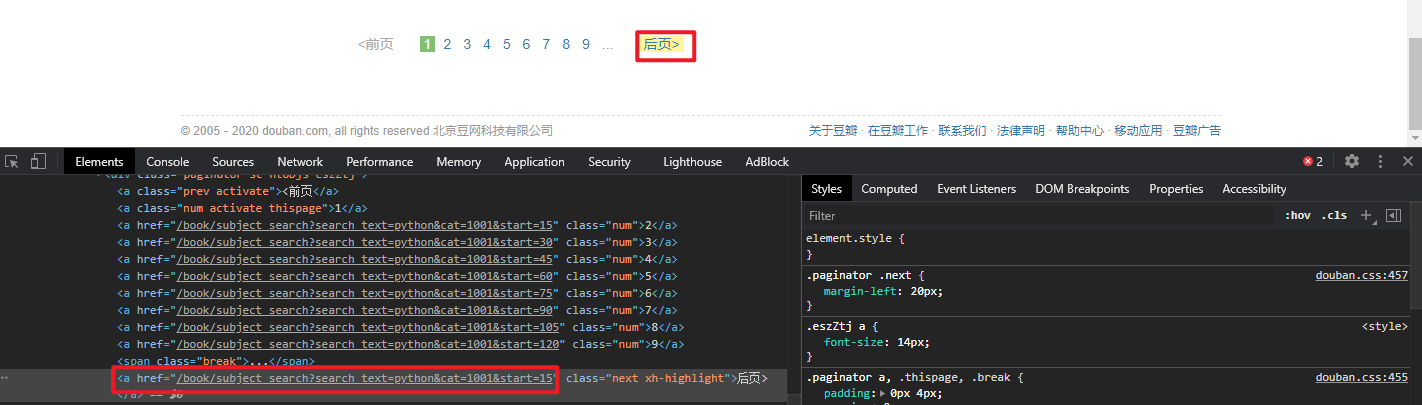Open the 帮助中心 footer link
The width and height of the screenshot is (1422, 405).
click(1080, 131)
